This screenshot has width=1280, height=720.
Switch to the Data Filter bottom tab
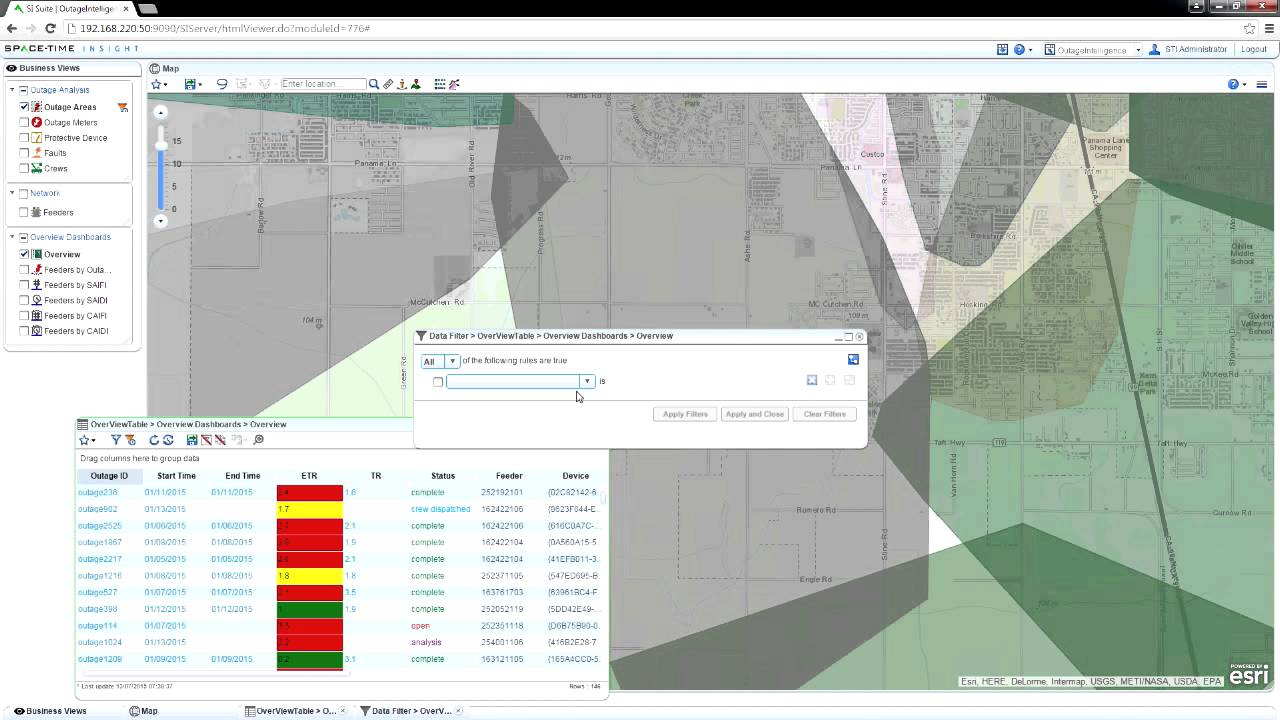coord(412,711)
